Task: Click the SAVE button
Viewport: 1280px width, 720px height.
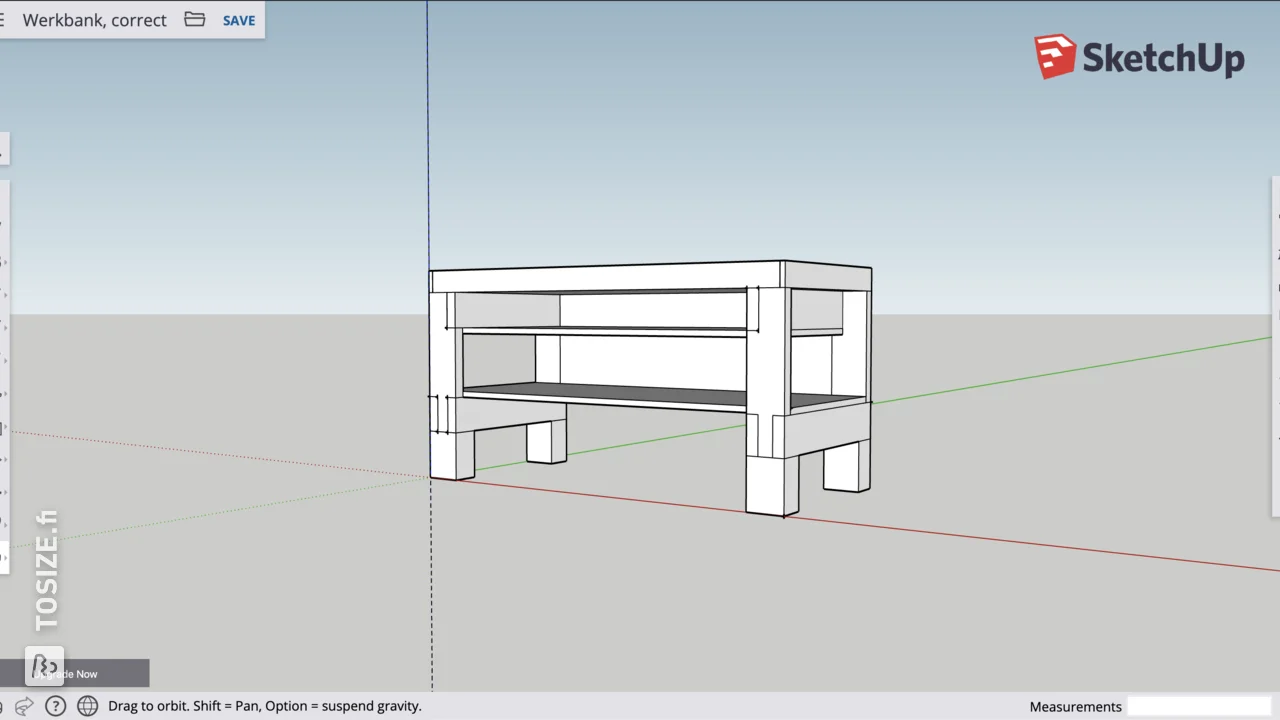Action: pos(239,20)
